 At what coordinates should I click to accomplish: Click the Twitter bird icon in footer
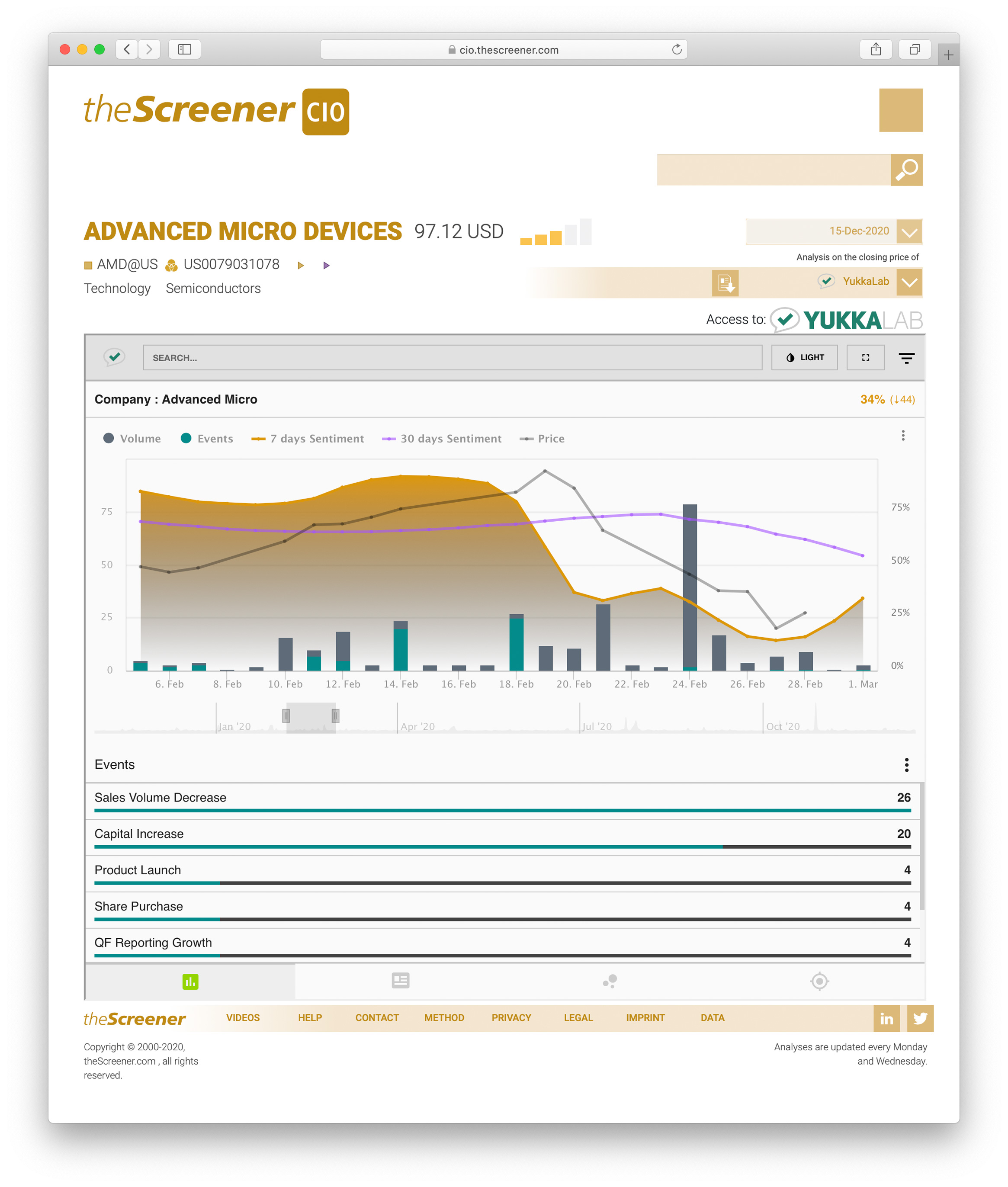click(x=920, y=1018)
